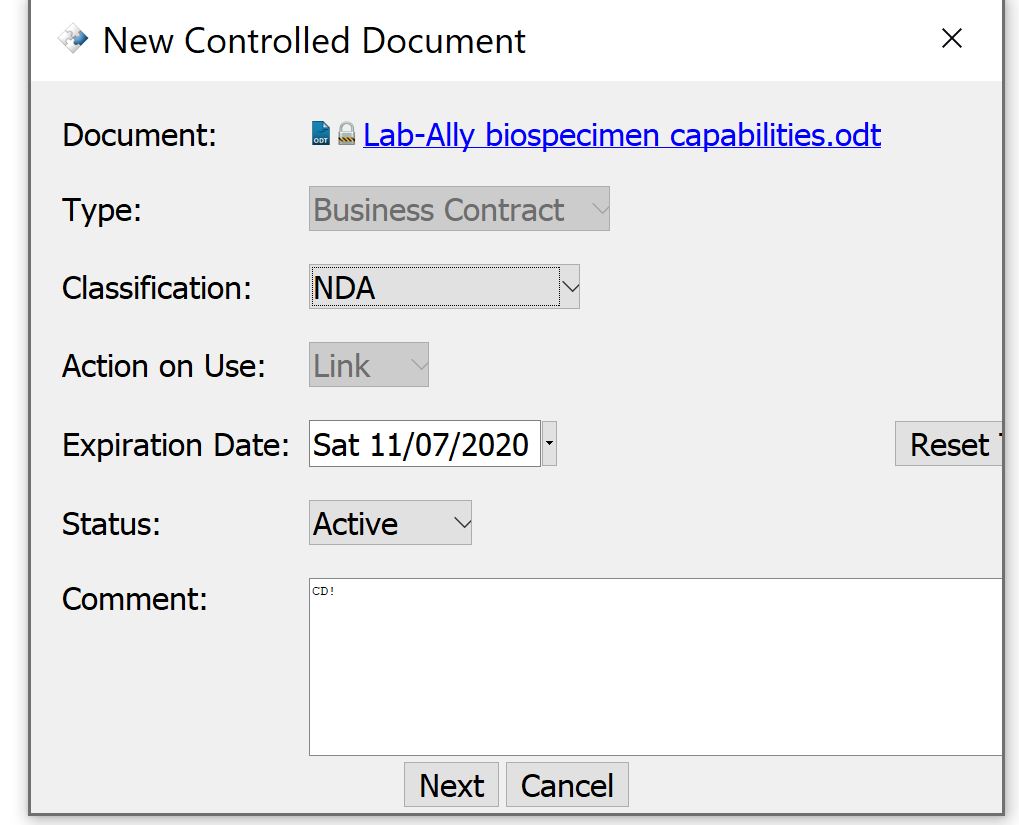Click the Action on Use Link dropdown
Screen dimensions: 1019x825
pos(368,366)
